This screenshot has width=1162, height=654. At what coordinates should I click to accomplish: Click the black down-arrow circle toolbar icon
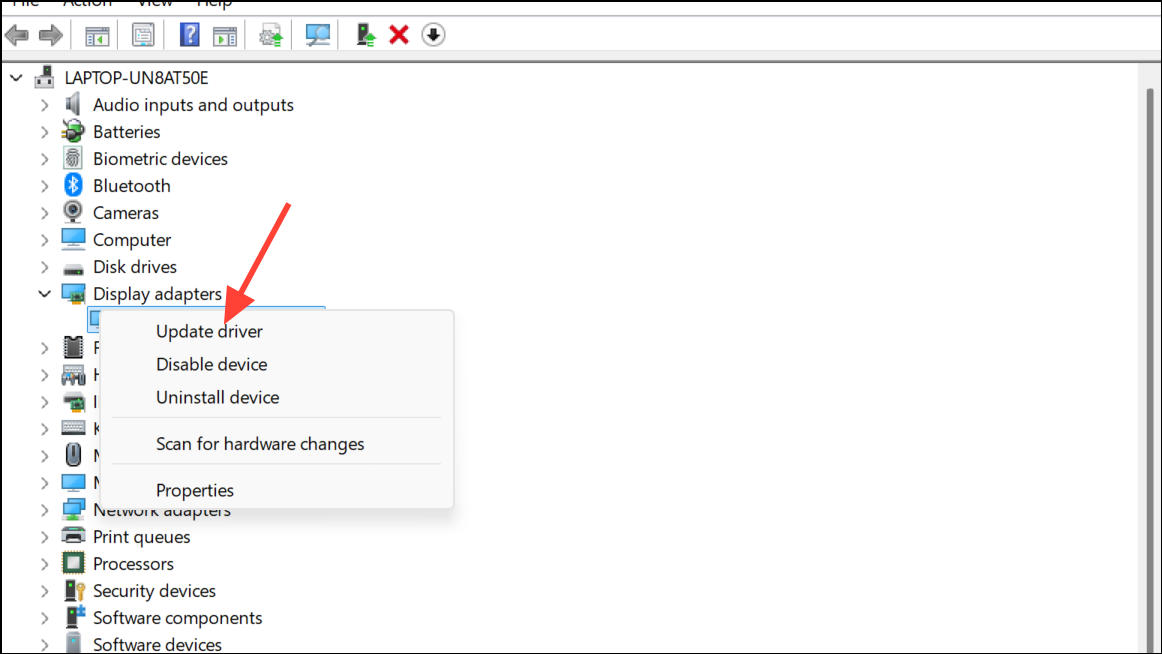[x=433, y=36]
